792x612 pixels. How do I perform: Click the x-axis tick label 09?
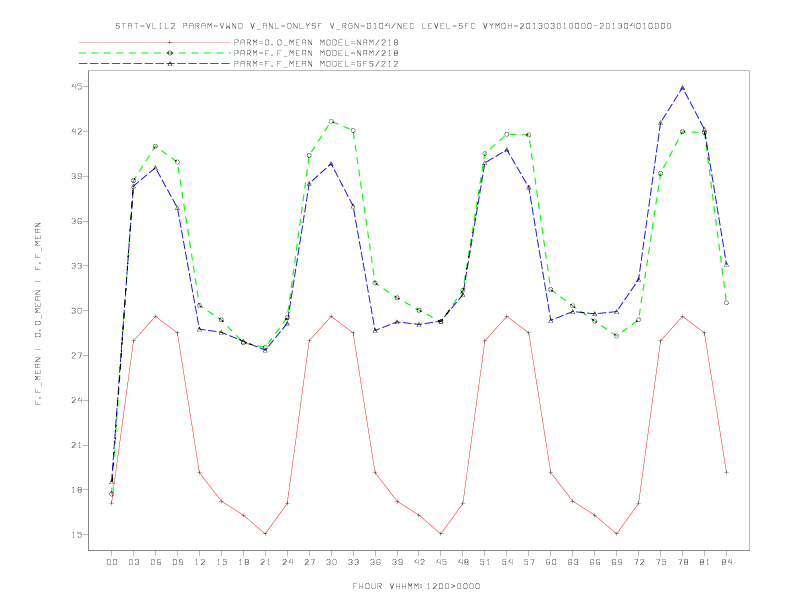click(x=177, y=562)
